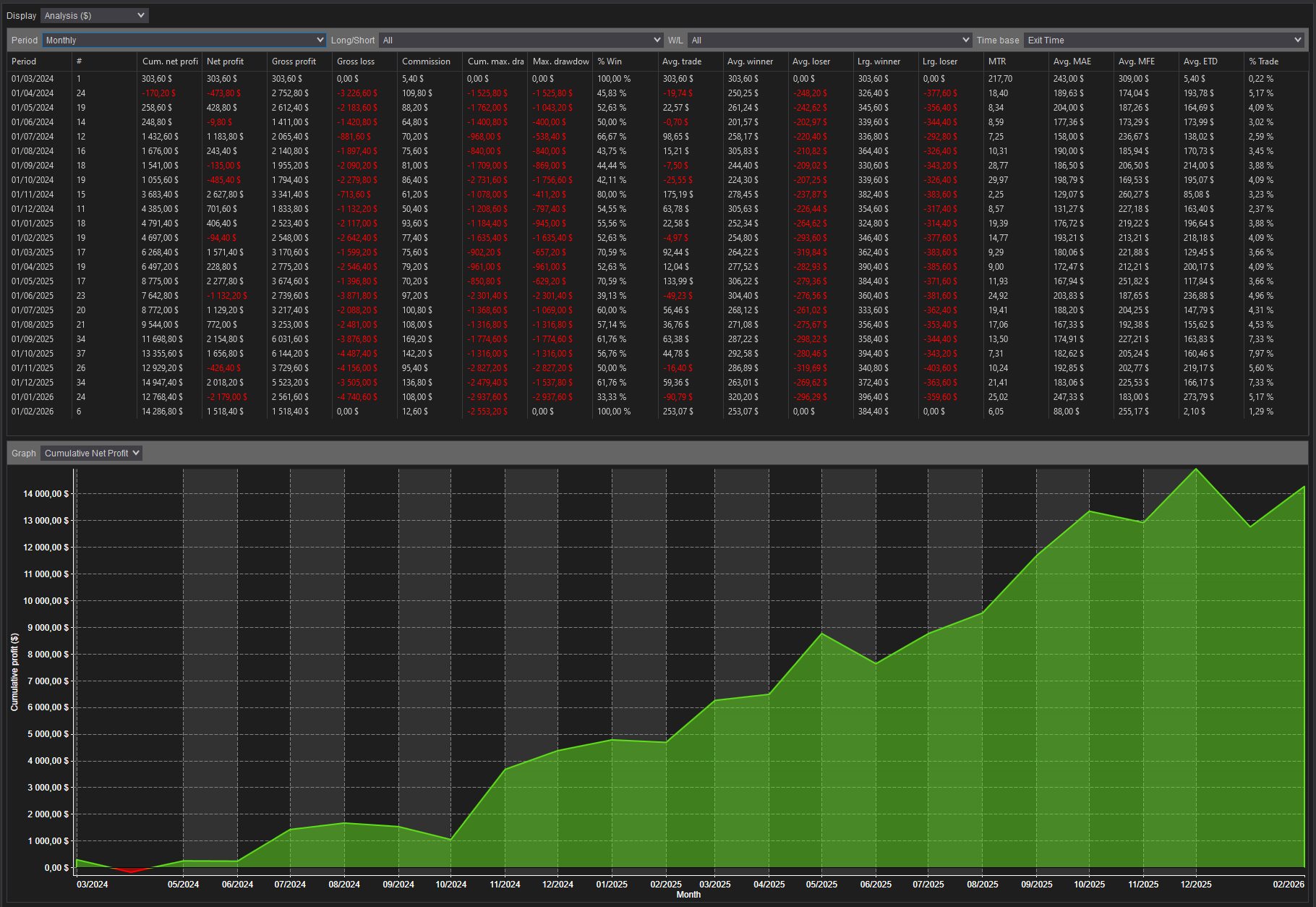1316x907 pixels.
Task: Select the 01/03/2024 period row
Action: 658,79
